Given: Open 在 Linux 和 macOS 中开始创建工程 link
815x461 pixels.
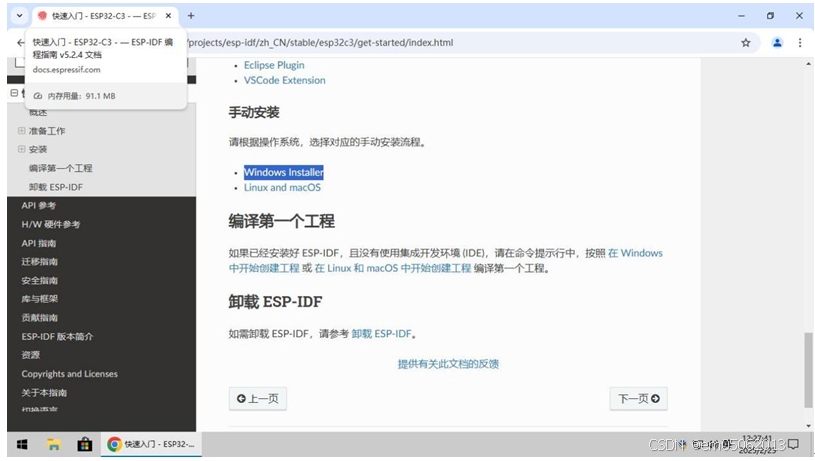Looking at the screenshot, I should [x=392, y=268].
